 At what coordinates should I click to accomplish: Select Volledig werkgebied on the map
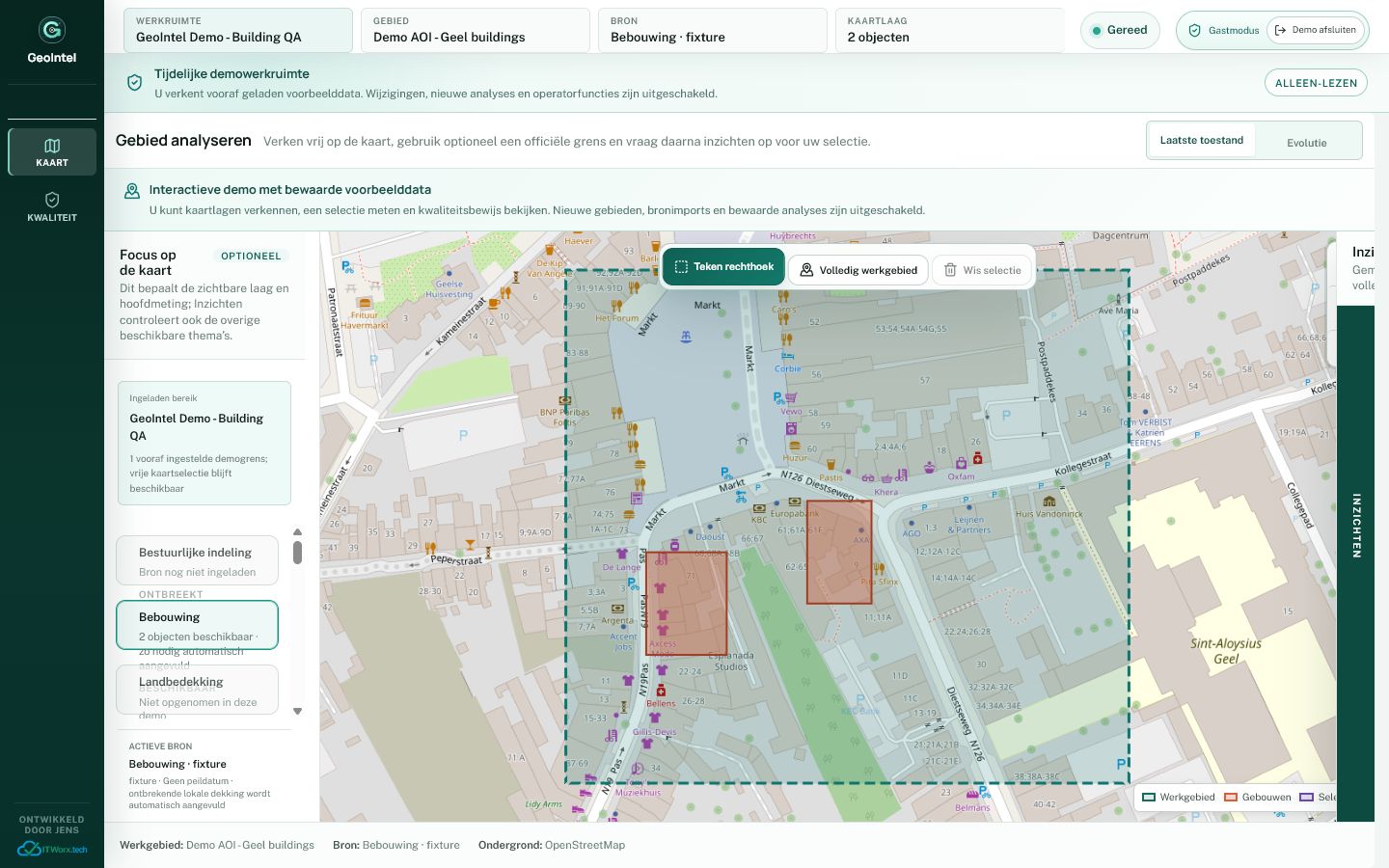pyautogui.click(x=858, y=270)
